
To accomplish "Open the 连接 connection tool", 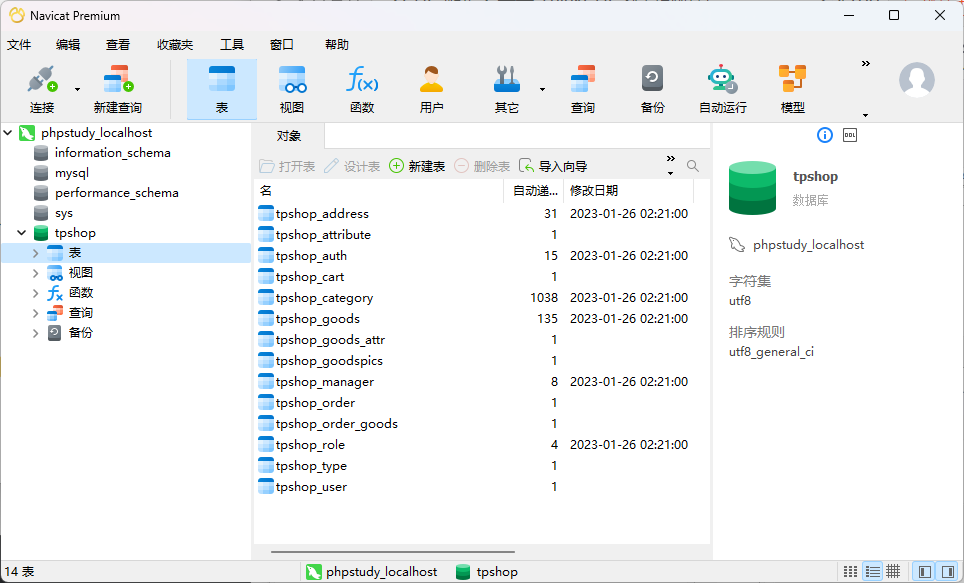I will tap(42, 89).
